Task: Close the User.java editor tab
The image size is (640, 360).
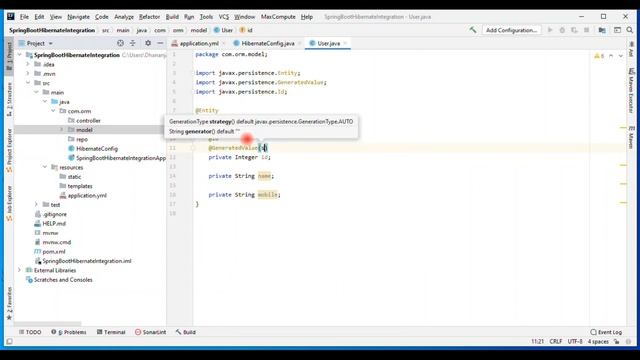Action: click(x=345, y=43)
